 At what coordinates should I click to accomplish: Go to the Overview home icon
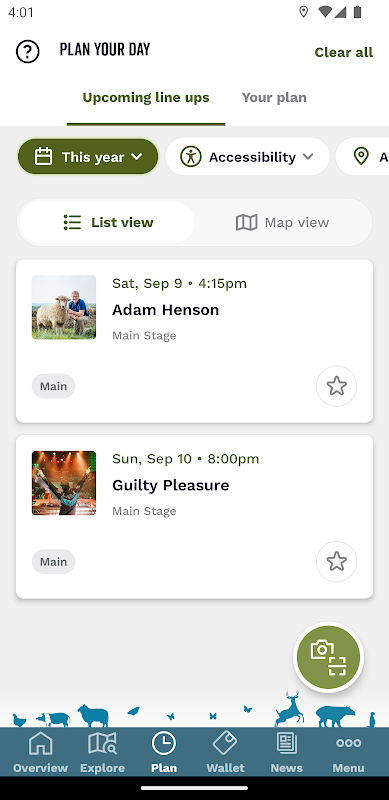pyautogui.click(x=40, y=743)
